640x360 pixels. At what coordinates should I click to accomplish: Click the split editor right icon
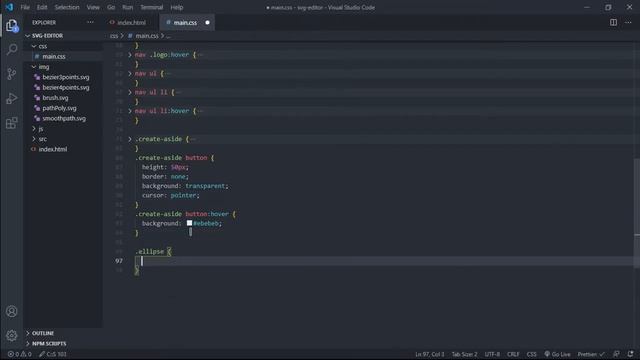(x=613, y=22)
